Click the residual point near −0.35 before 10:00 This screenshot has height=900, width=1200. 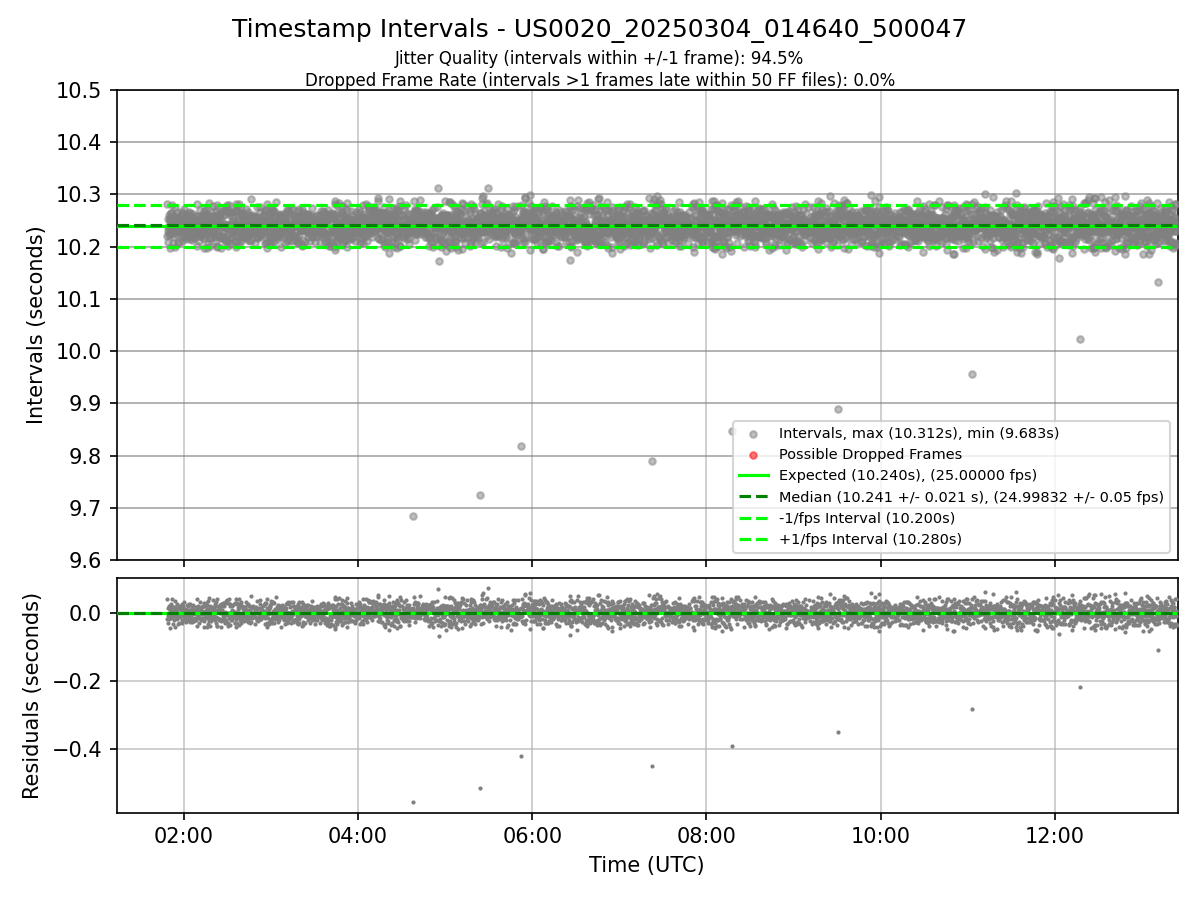click(x=838, y=732)
